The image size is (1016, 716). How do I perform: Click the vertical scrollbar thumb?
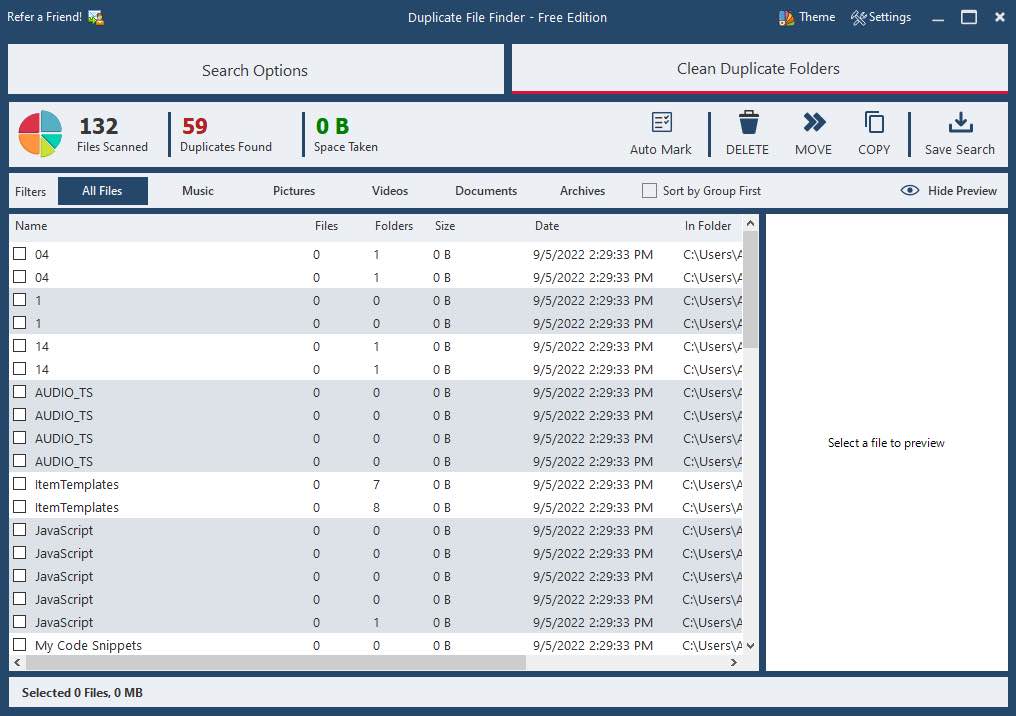coord(750,289)
